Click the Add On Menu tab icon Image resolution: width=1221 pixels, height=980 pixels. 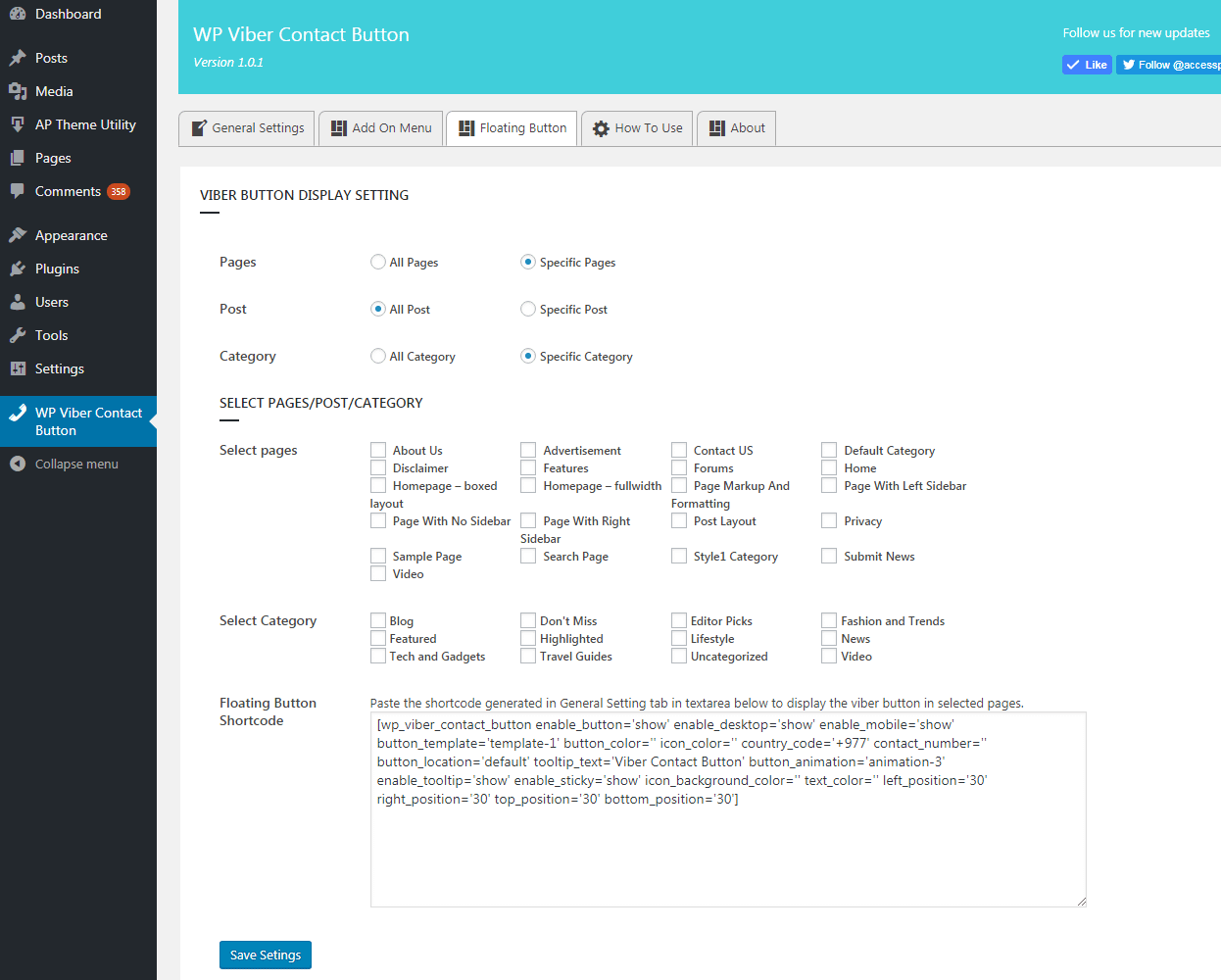pos(339,128)
